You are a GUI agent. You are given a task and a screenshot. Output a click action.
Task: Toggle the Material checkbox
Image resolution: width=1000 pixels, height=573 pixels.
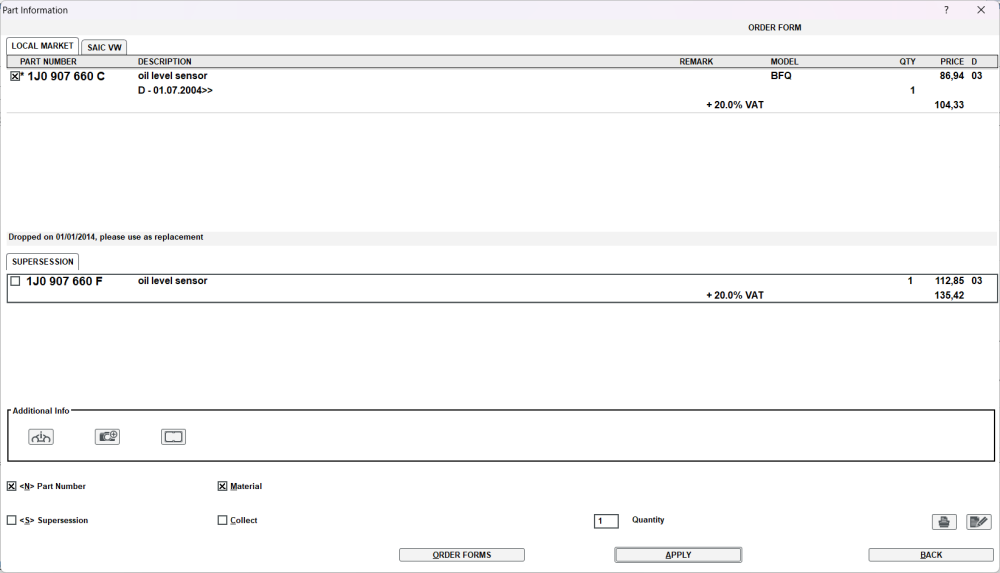222,486
